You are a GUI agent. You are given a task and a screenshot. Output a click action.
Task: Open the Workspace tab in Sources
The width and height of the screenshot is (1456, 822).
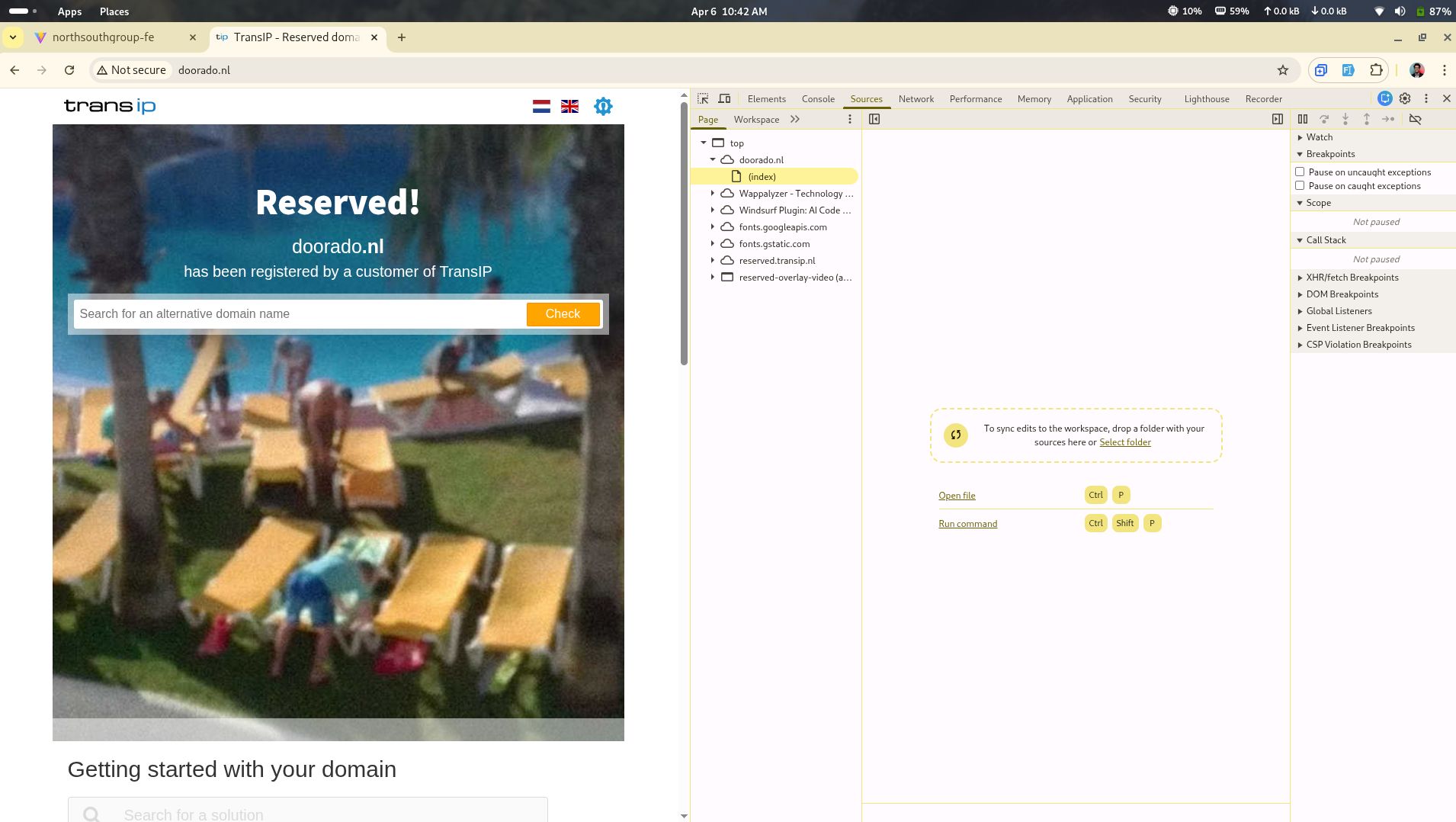click(x=756, y=119)
